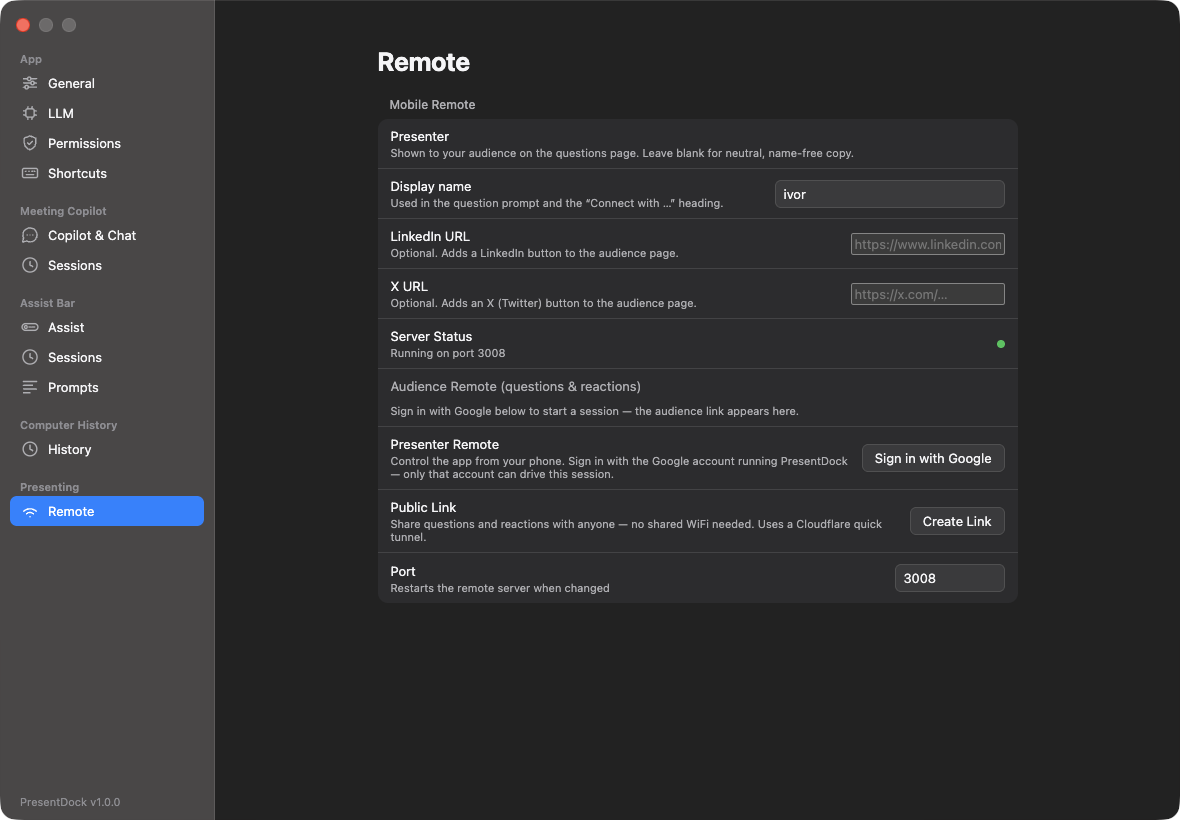Close the window with red button
The height and width of the screenshot is (820, 1180).
[x=23, y=25]
